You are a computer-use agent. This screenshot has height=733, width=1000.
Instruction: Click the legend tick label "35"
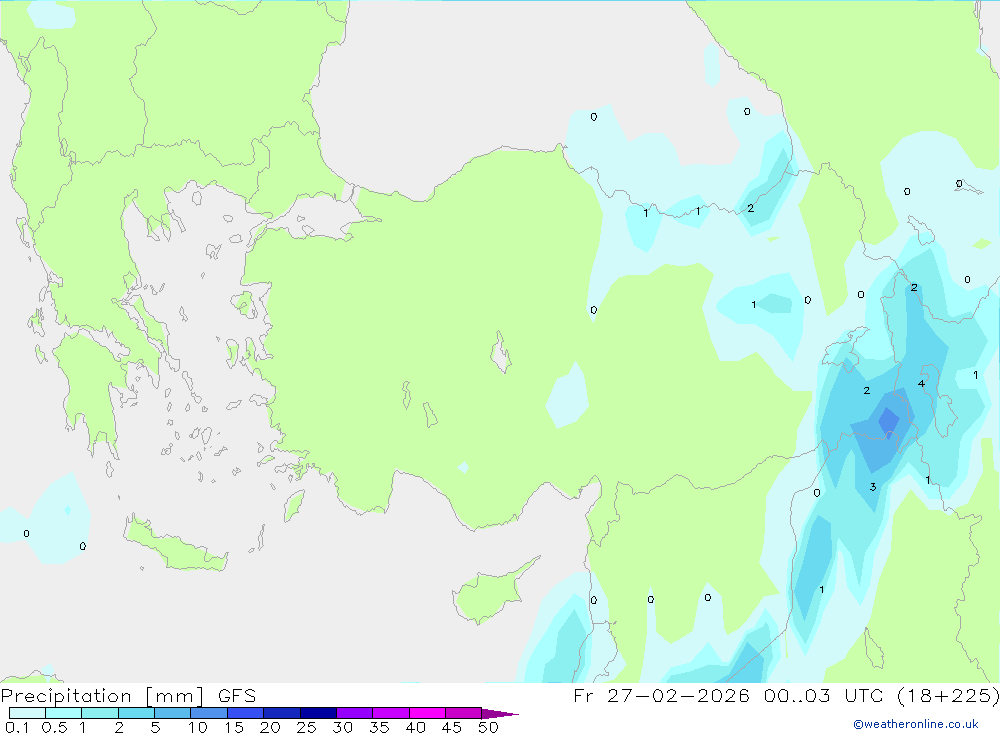tap(379, 727)
